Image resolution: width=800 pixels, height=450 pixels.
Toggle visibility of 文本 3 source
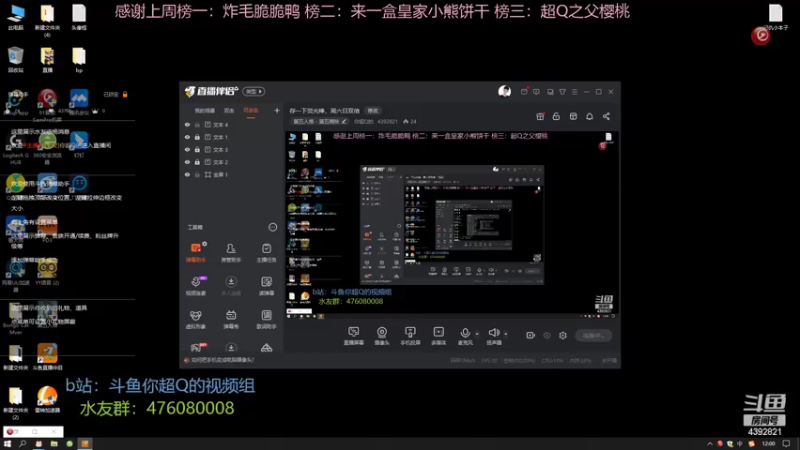(x=187, y=149)
